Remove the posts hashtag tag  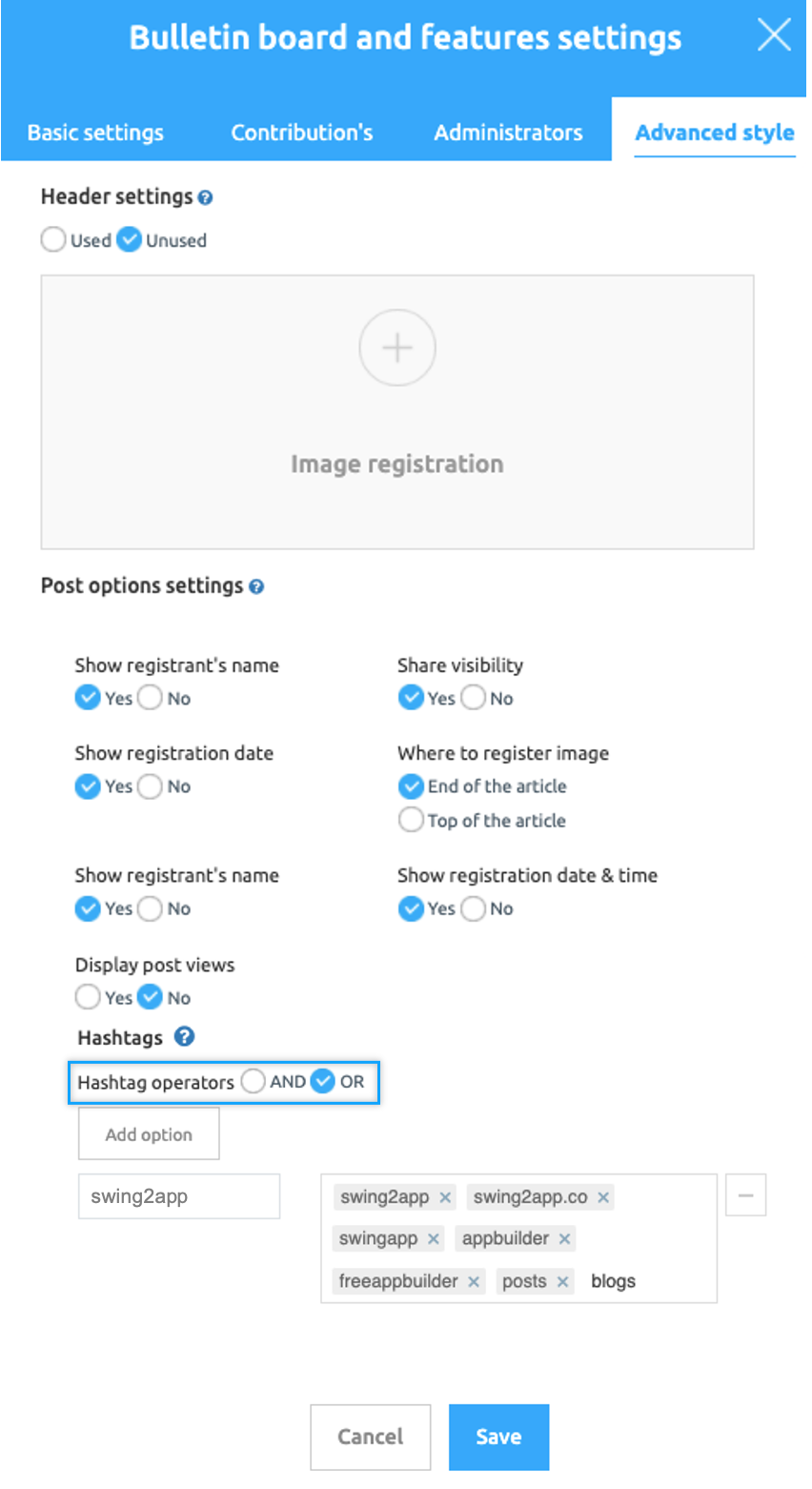[x=563, y=1282]
